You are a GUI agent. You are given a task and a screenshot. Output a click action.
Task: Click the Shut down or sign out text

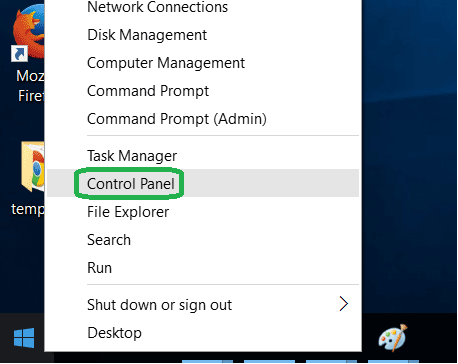pyautogui.click(x=159, y=305)
